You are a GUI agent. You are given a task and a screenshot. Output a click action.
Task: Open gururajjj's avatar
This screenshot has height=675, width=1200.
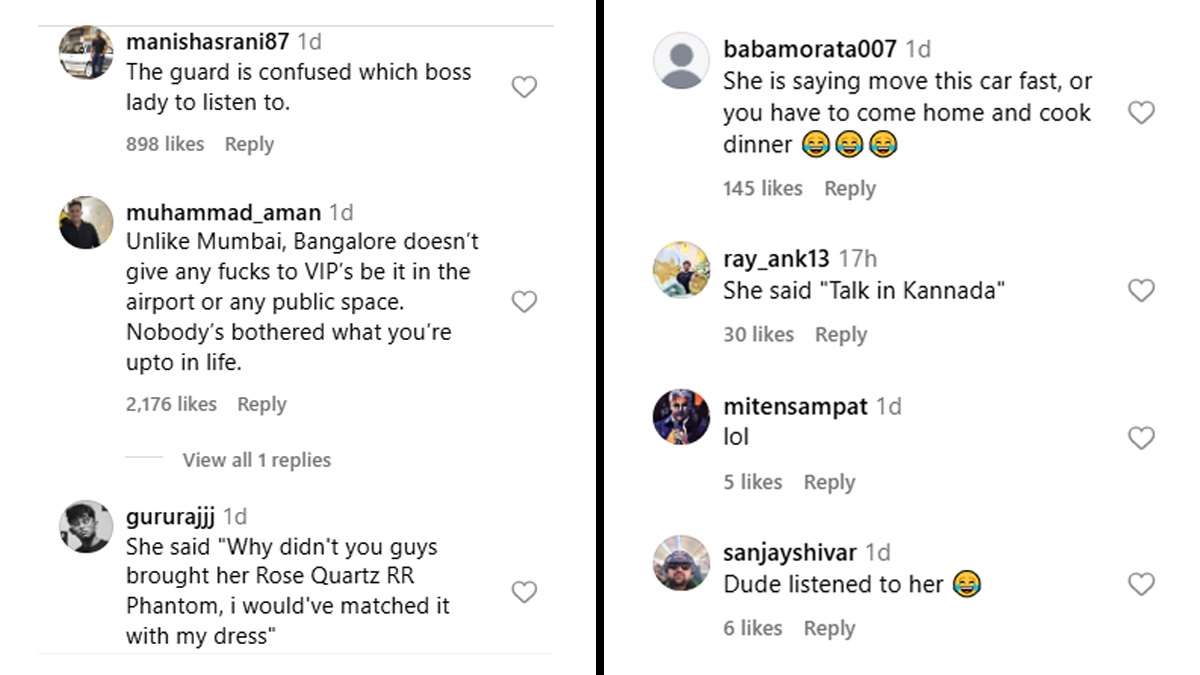click(x=86, y=526)
